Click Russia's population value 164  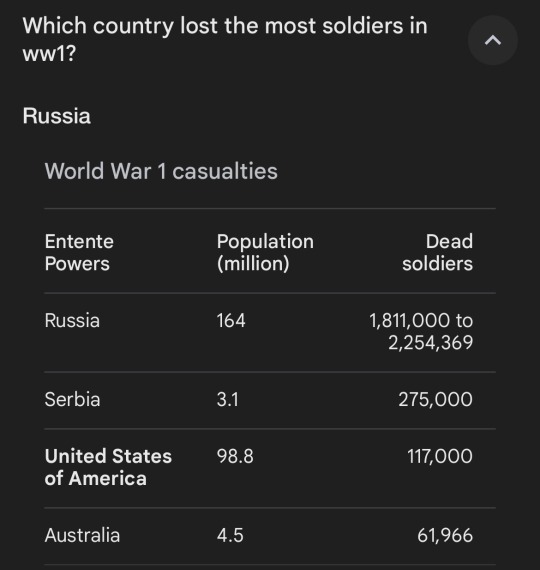[231, 321]
